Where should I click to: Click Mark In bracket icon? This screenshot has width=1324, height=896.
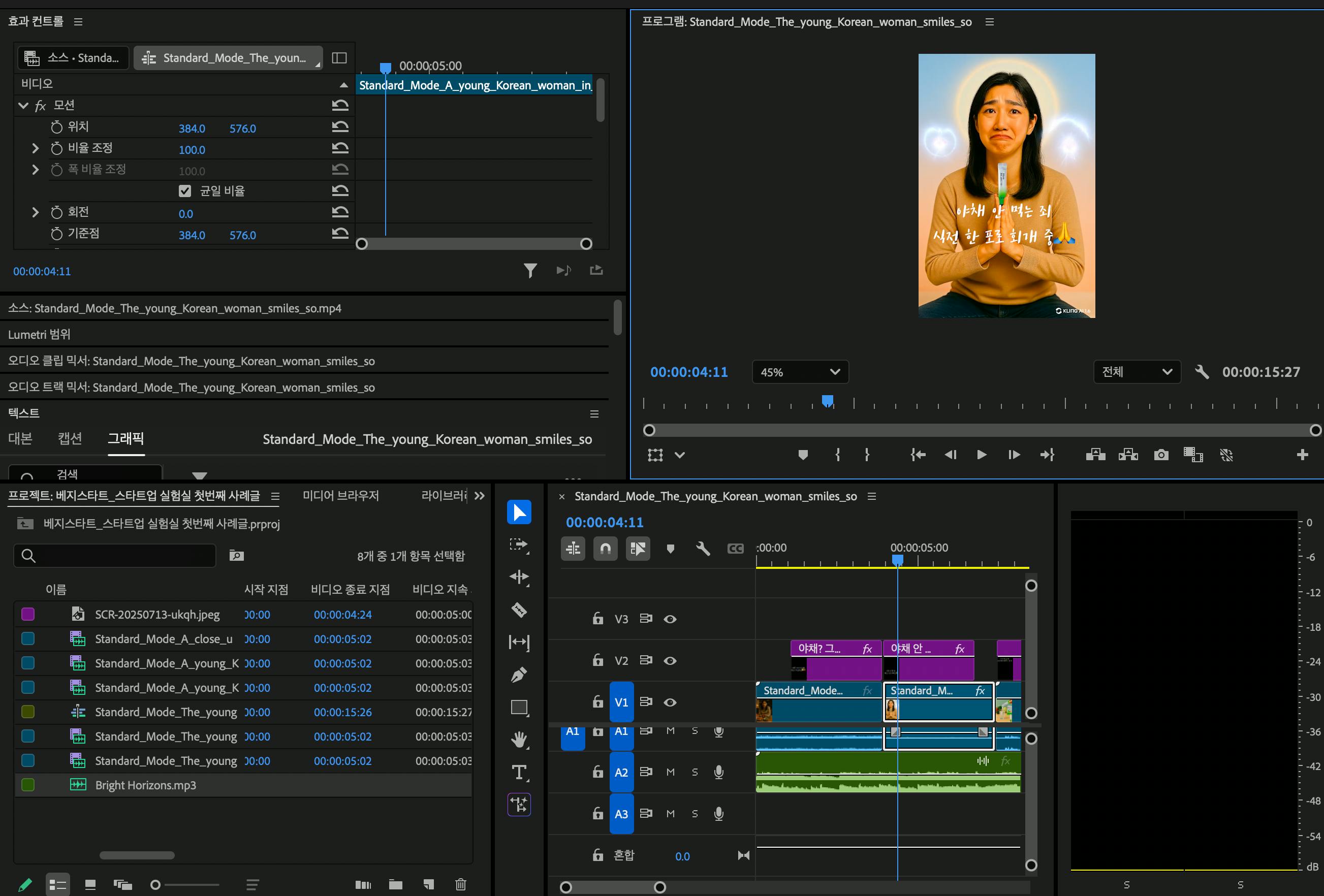pos(837,455)
